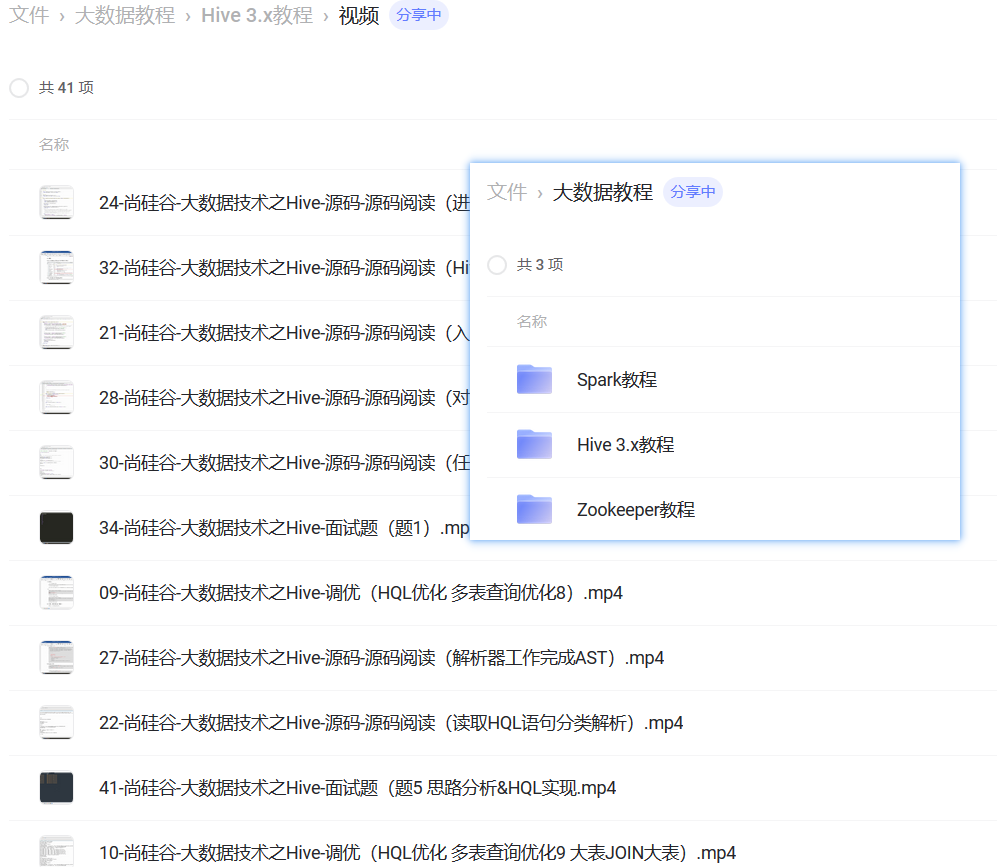Sort by 名称 column in main list
997x867 pixels.
coord(54,145)
